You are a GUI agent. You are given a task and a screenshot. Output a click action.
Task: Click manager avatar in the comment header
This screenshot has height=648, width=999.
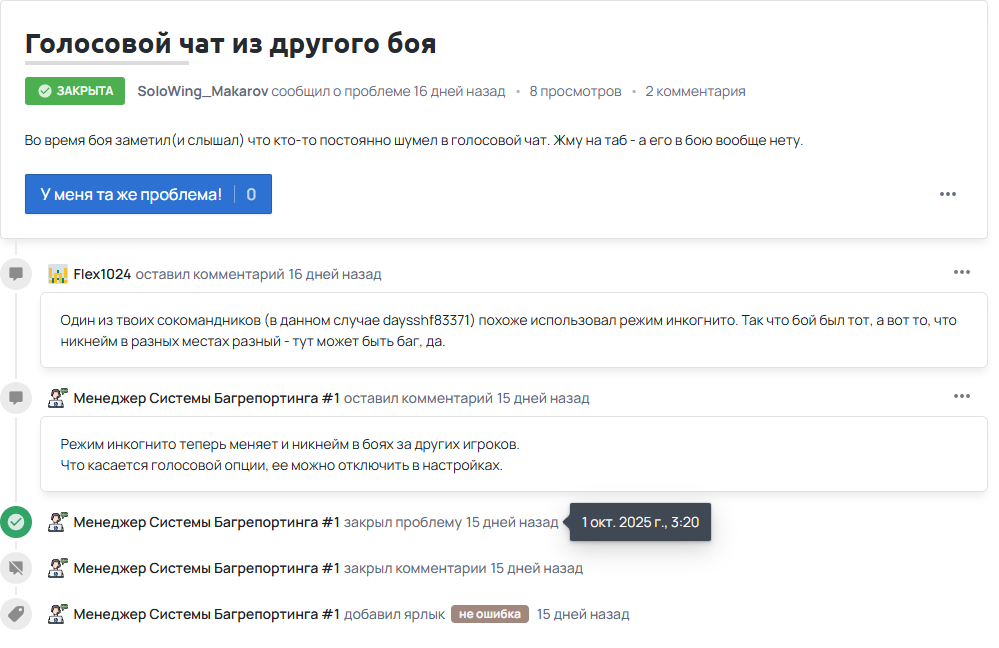pyautogui.click(x=58, y=398)
